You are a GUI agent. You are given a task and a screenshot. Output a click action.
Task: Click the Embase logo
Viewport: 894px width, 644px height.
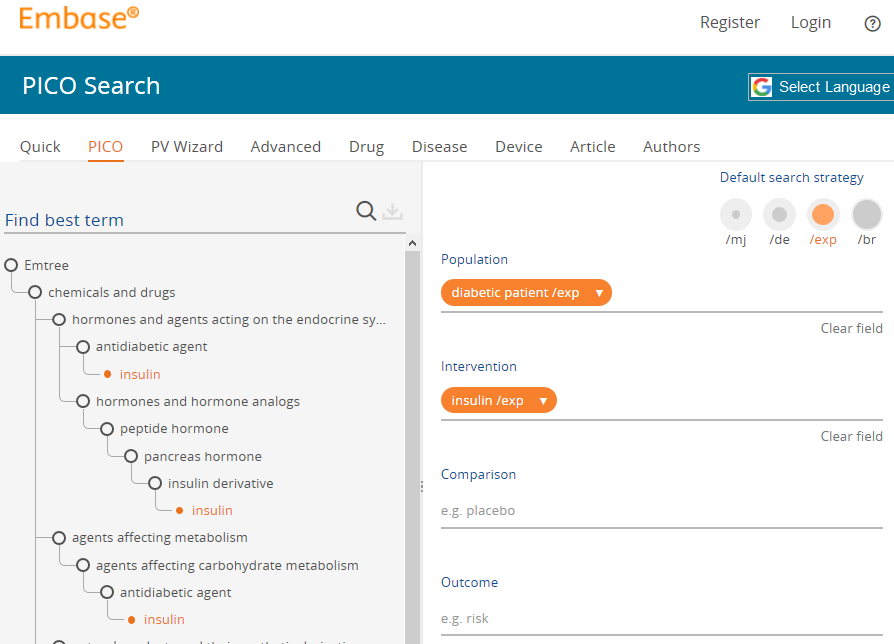point(79,18)
